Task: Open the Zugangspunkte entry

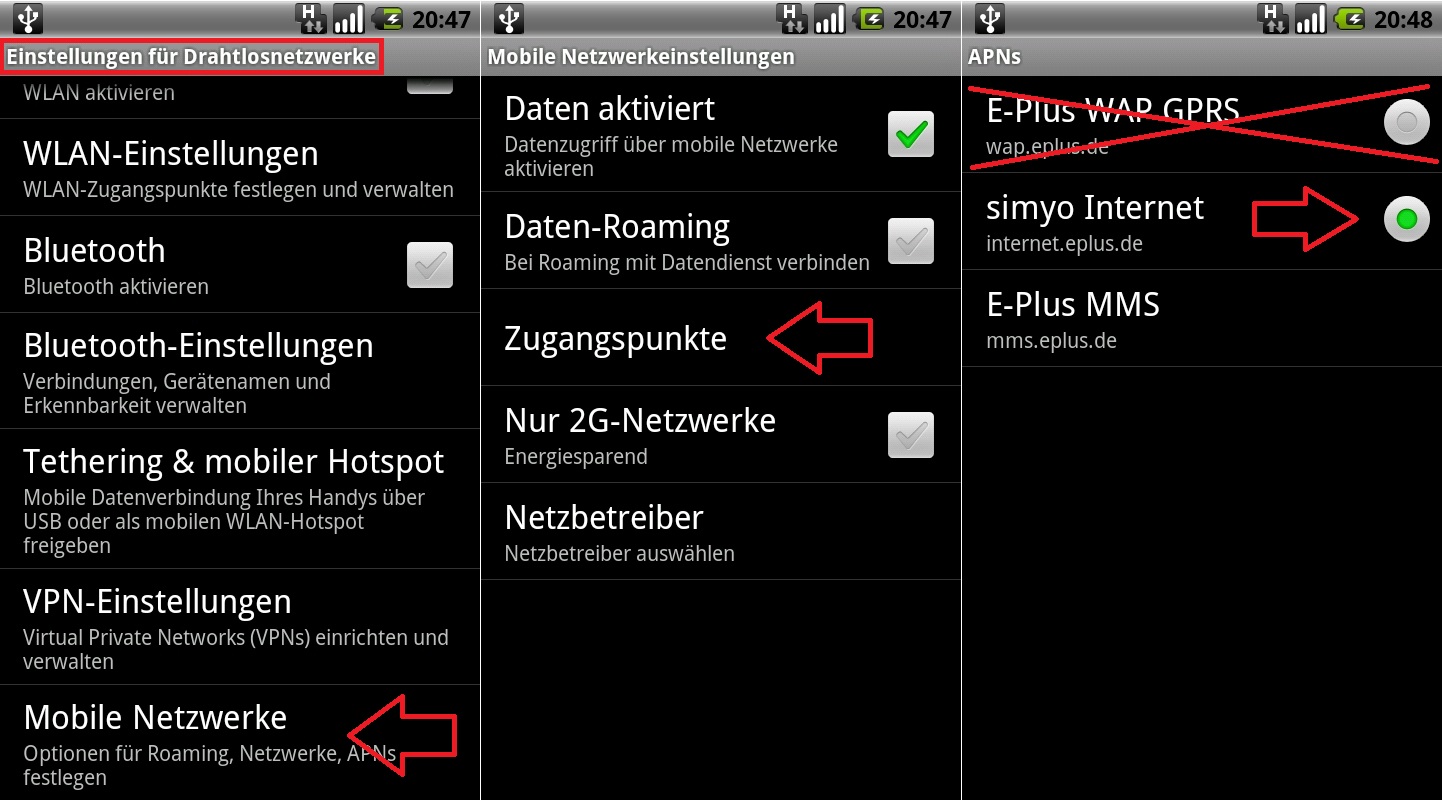Action: [721, 338]
